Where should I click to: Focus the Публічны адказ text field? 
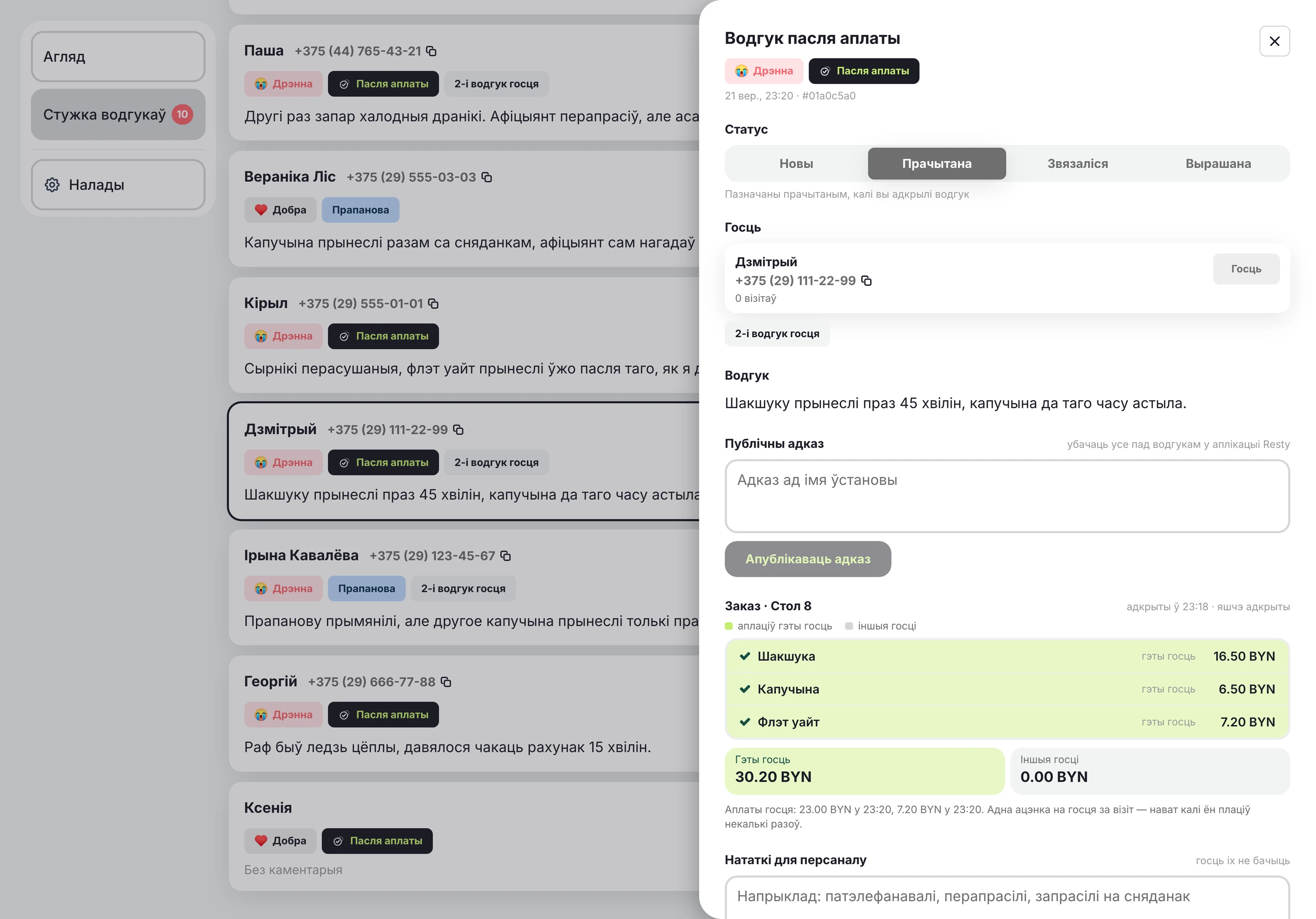[1007, 496]
